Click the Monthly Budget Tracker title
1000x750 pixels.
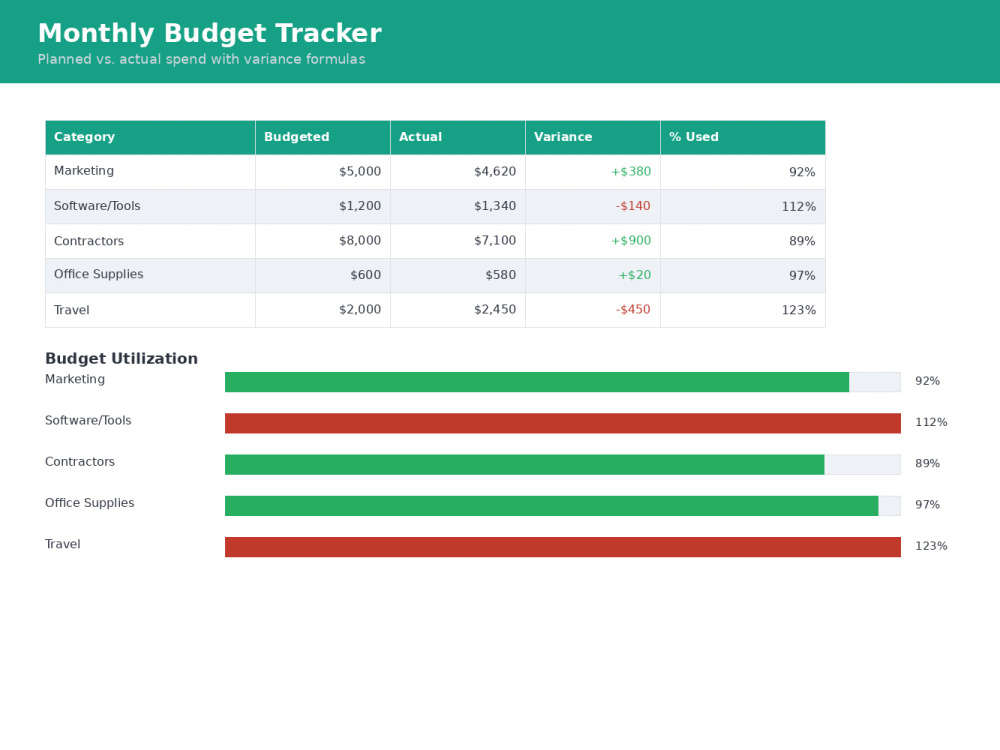click(x=210, y=34)
